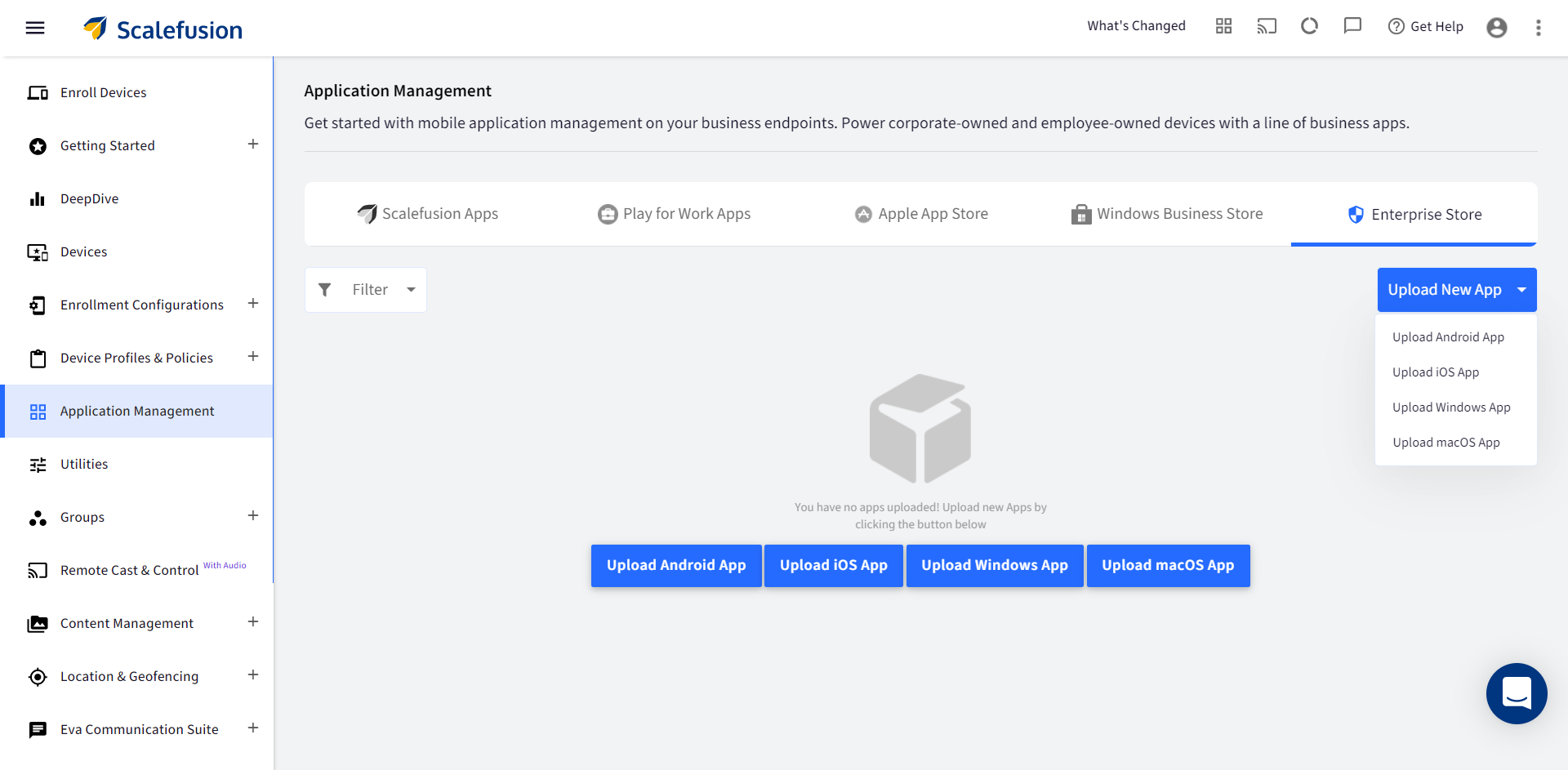The image size is (1568, 770).
Task: Open the live chat support bubble
Action: tap(1517, 693)
